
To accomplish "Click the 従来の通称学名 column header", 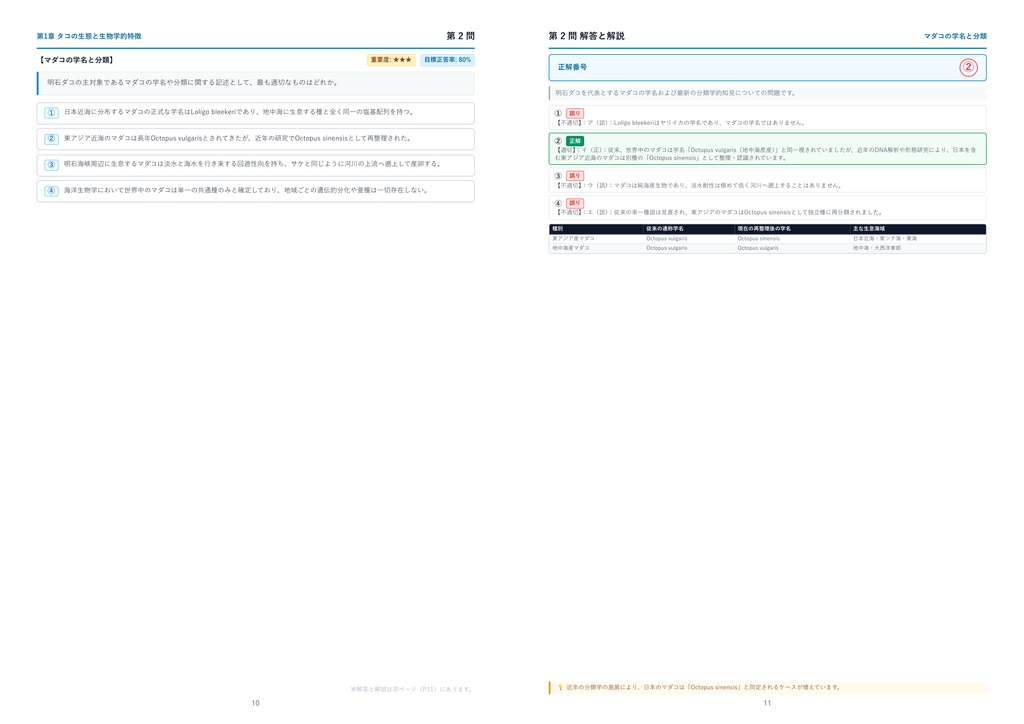I will pos(665,229).
